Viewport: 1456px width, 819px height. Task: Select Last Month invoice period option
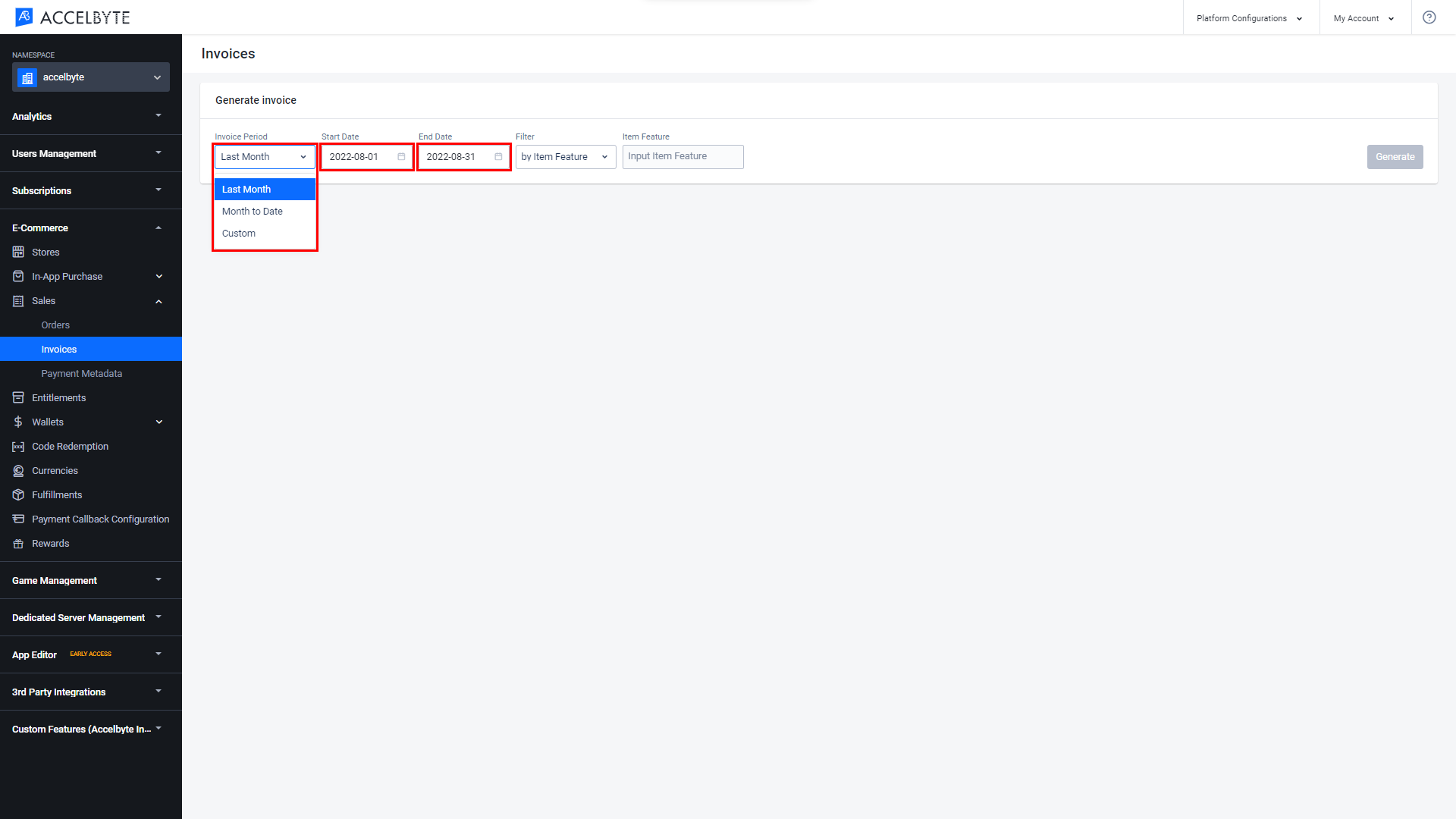264,189
